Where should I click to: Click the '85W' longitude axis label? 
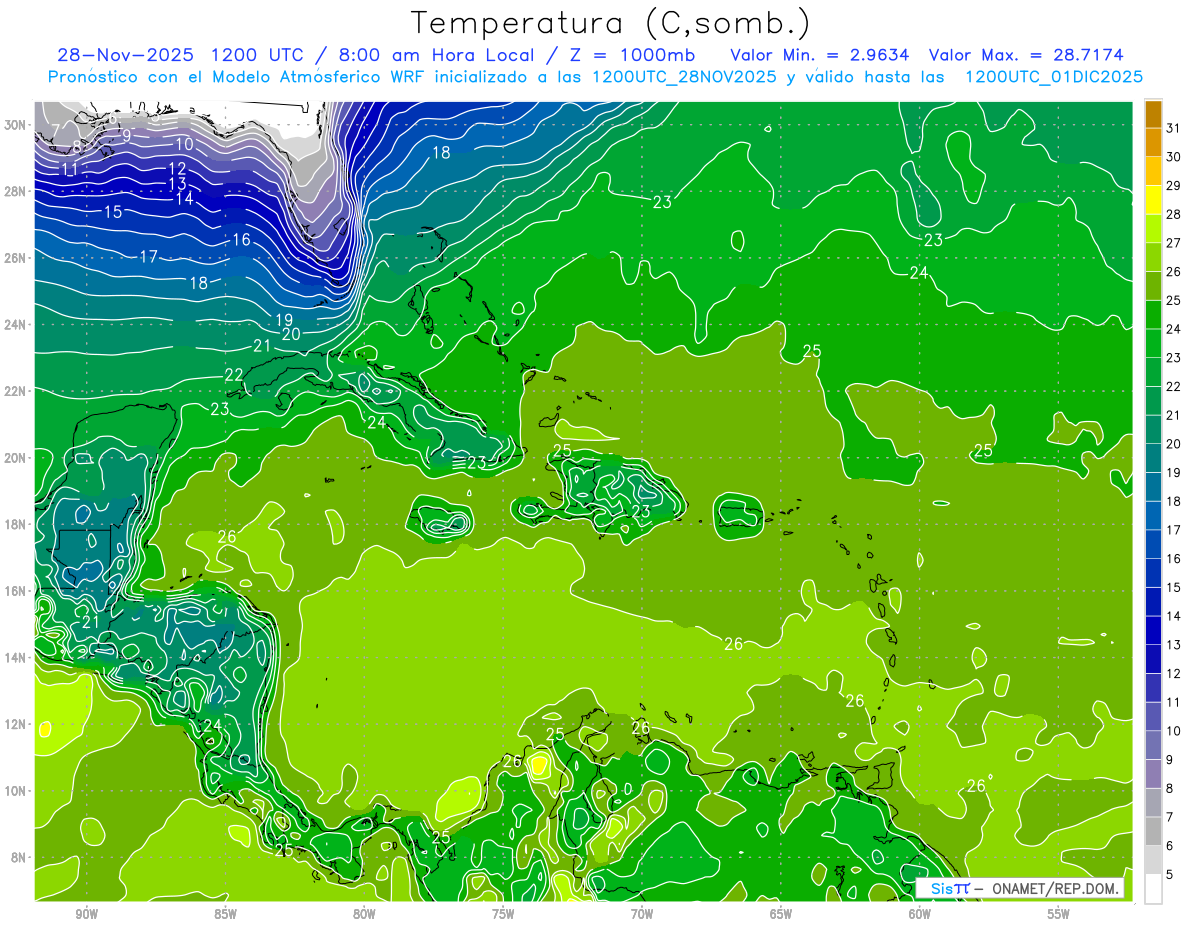[x=225, y=914]
